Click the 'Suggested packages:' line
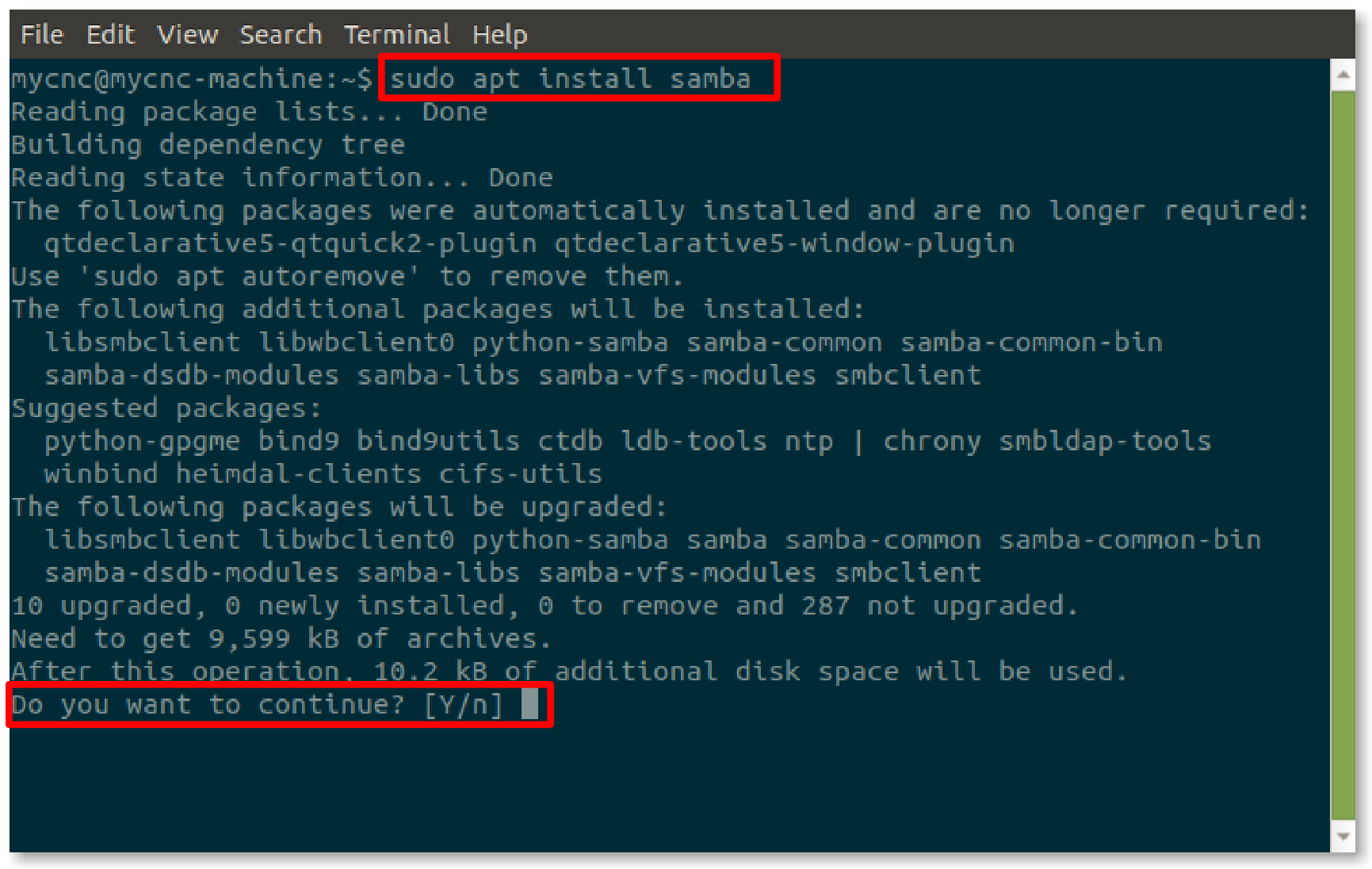Screen dimensions: 1372x869 pyautogui.click(x=166, y=408)
